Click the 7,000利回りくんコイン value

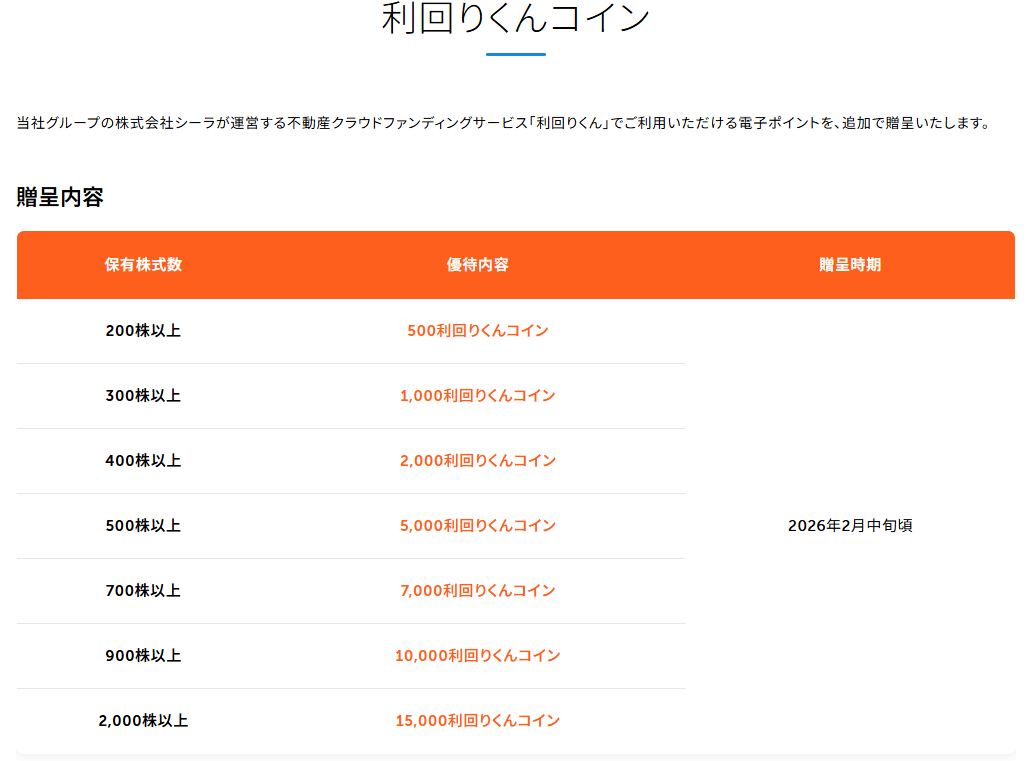(x=477, y=590)
